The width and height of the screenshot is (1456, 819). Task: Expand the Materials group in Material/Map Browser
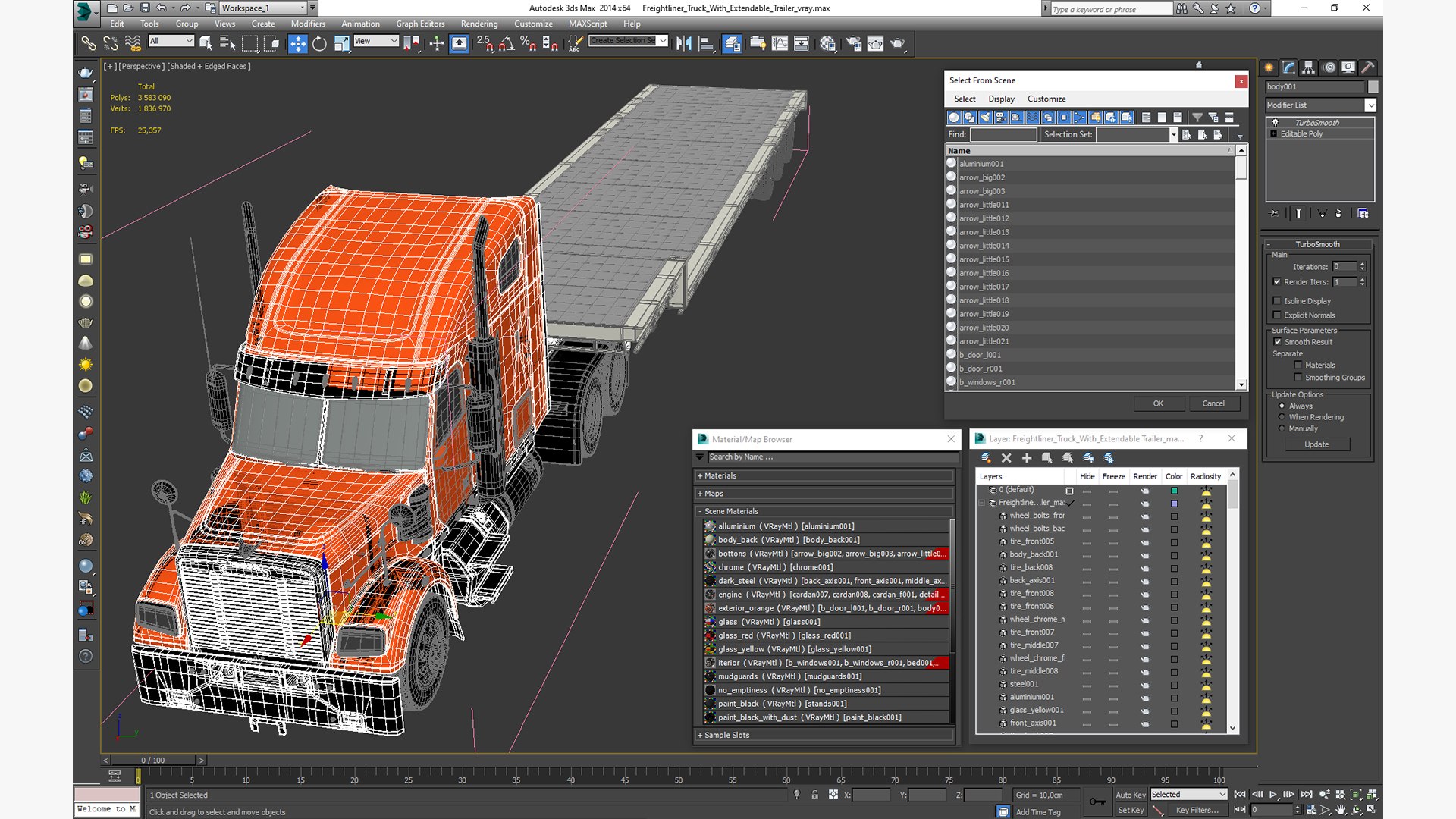coord(700,476)
